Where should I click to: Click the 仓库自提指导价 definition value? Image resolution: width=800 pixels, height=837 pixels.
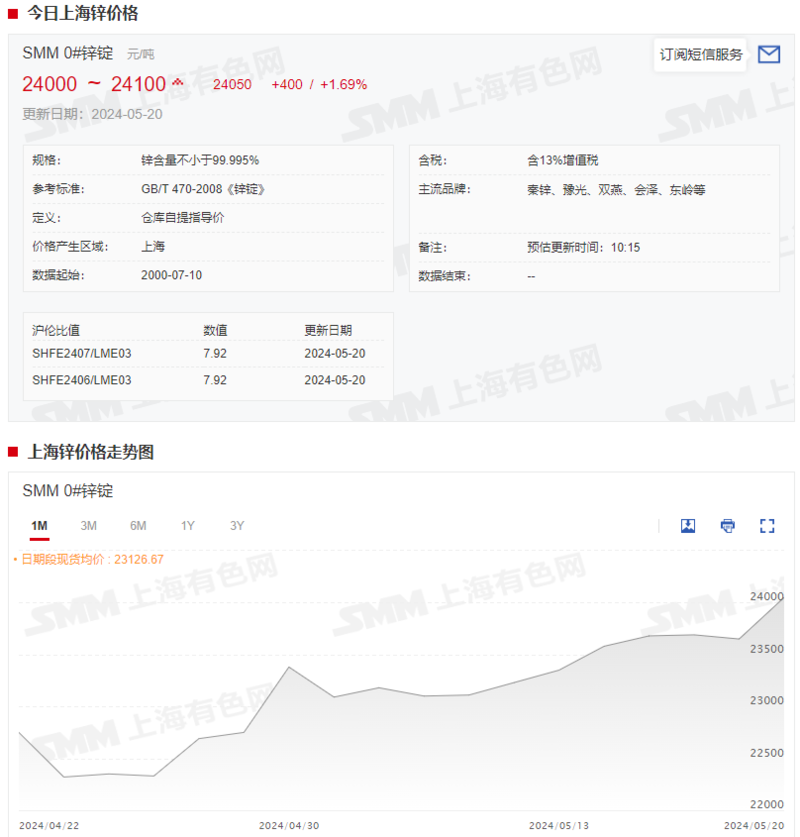point(183,218)
